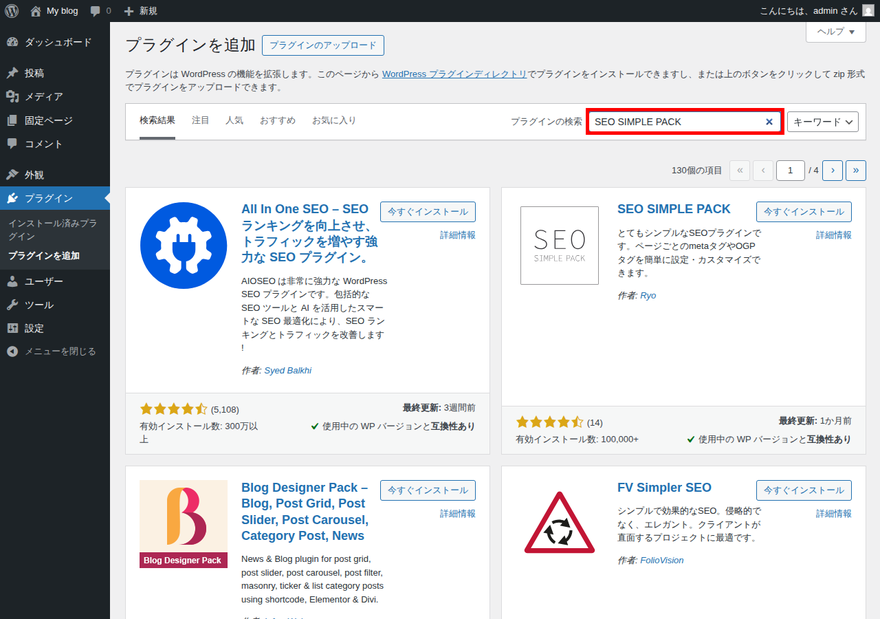Click プラグインのアップロード button
Image resolution: width=880 pixels, height=619 pixels.
click(323, 45)
